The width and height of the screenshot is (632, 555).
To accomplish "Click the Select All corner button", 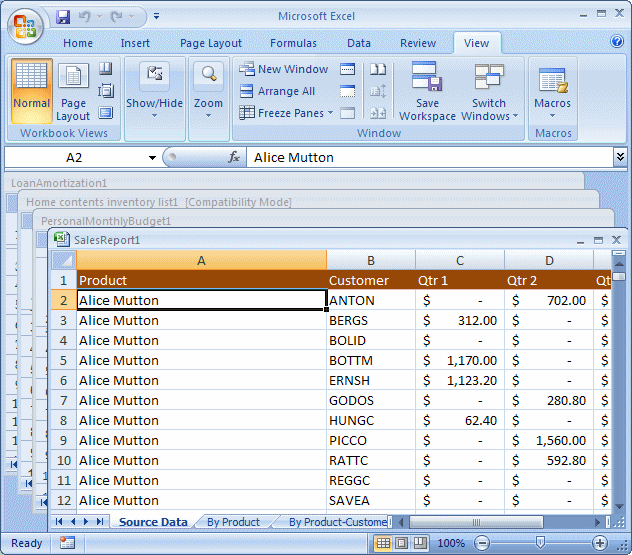I will click(x=64, y=260).
